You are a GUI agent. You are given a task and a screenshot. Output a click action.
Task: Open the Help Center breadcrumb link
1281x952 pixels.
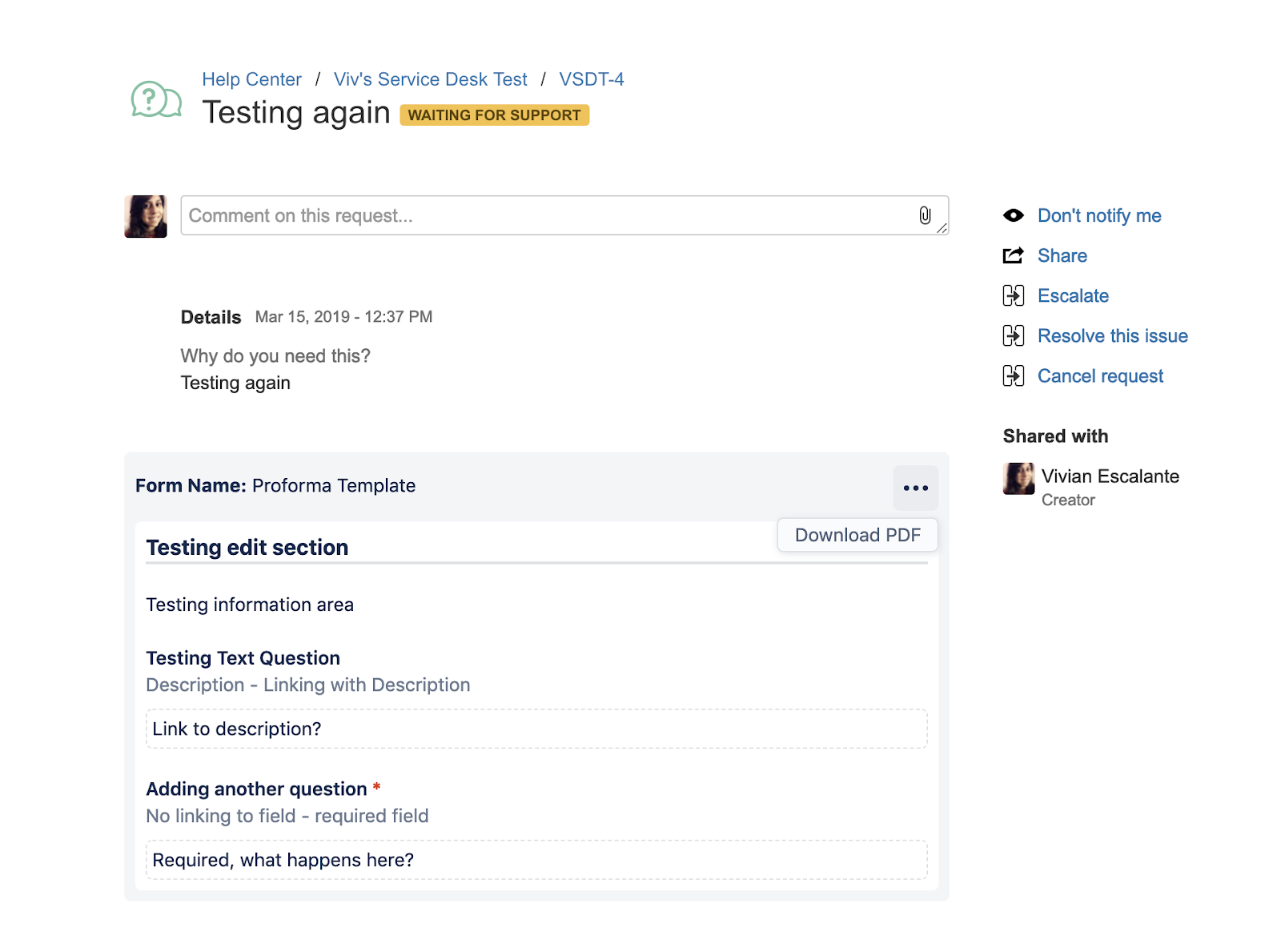coord(251,79)
